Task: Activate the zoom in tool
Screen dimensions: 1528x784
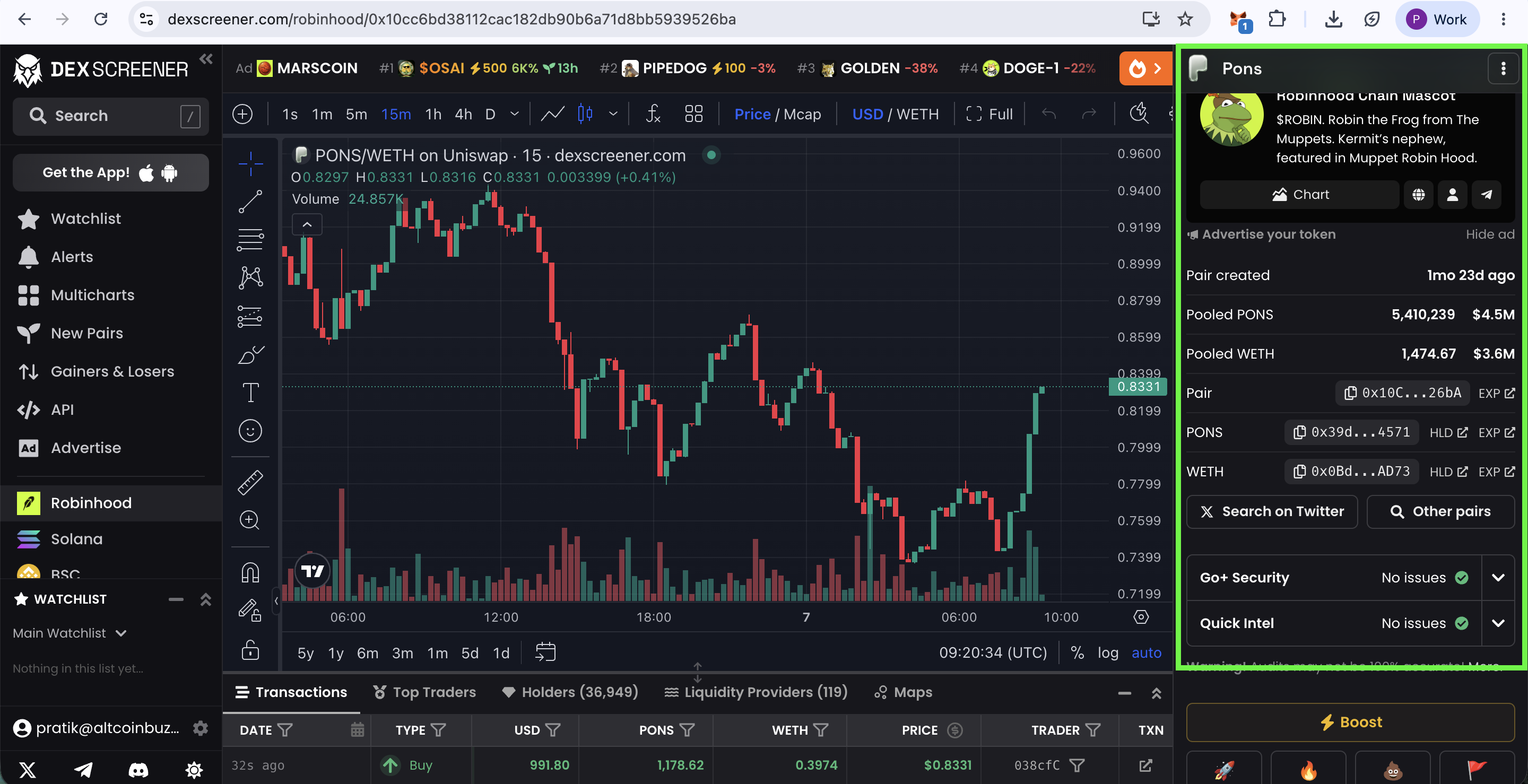Action: click(250, 520)
